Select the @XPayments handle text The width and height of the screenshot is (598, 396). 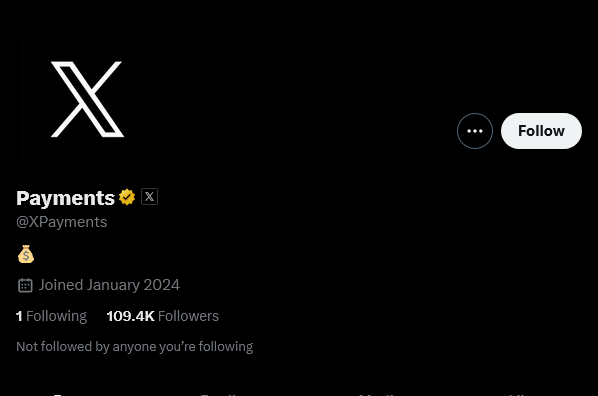tap(62, 222)
